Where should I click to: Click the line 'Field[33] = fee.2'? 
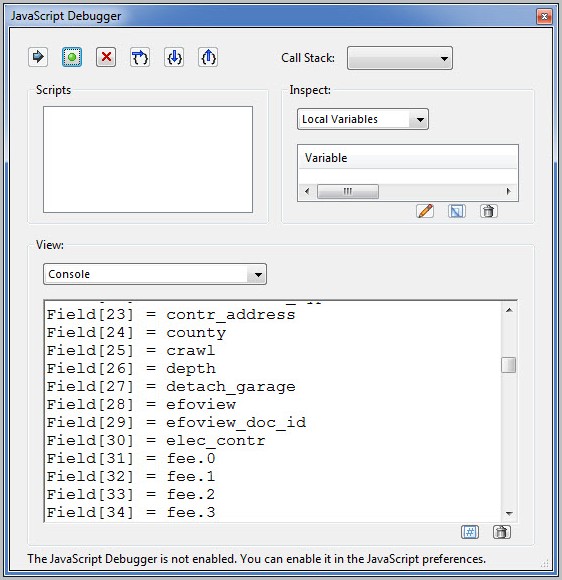pos(131,495)
